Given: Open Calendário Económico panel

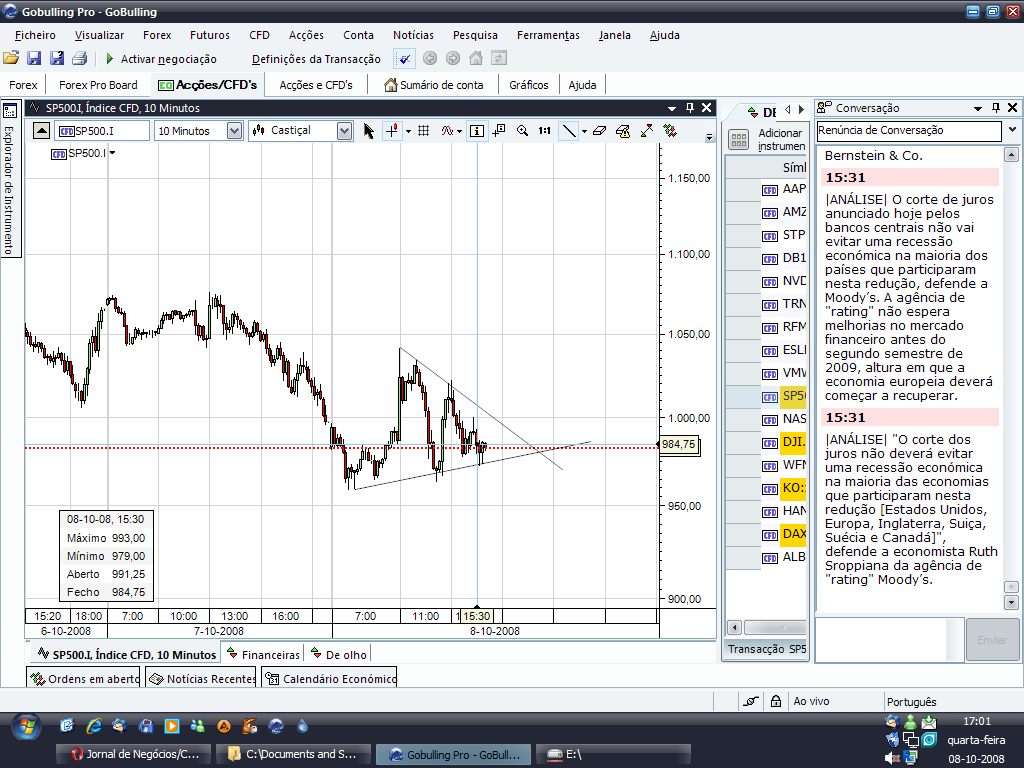Looking at the screenshot, I should (330, 679).
